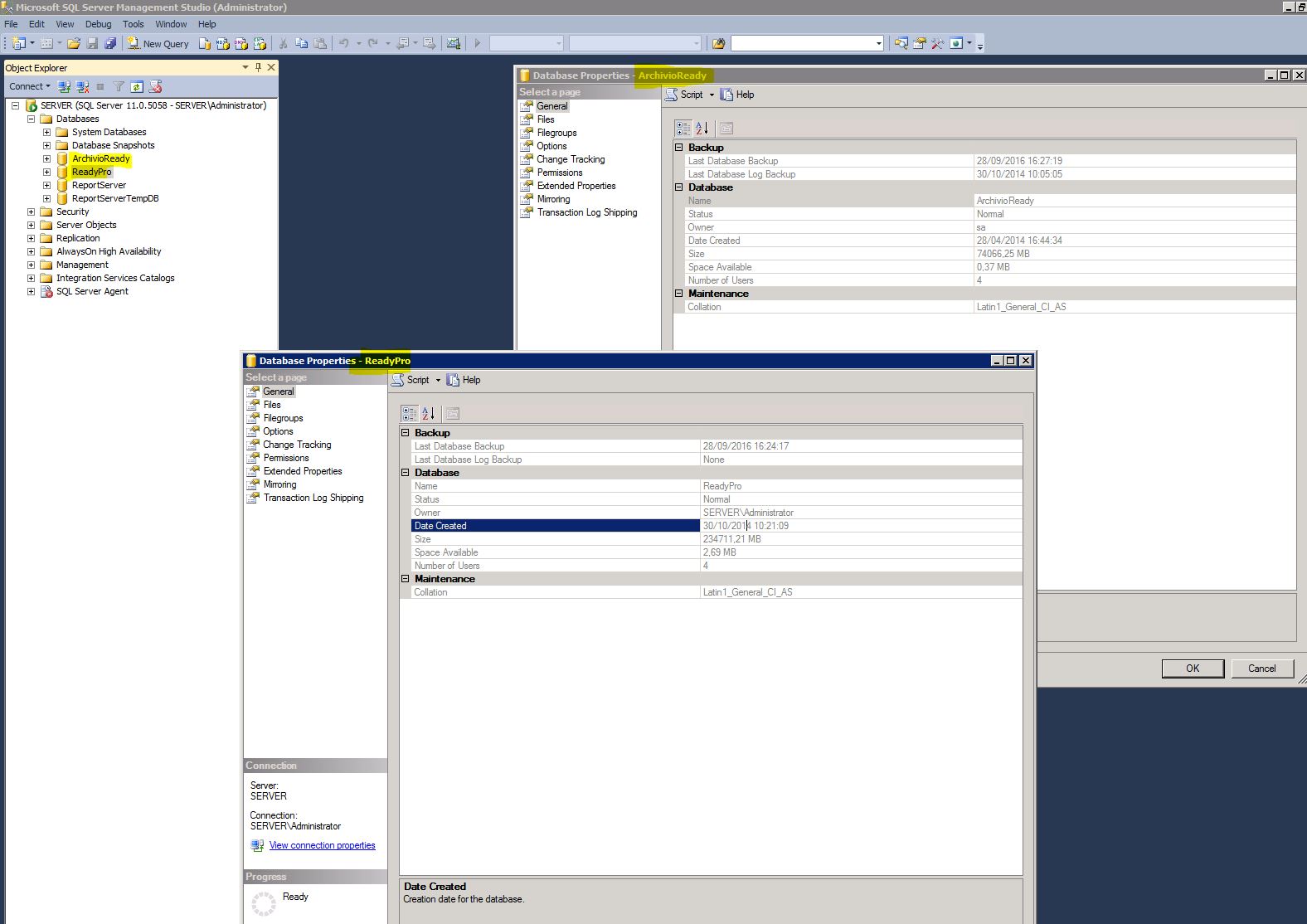This screenshot has width=1307, height=924.
Task: Click the Copy icon in the toolbar
Action: click(301, 43)
